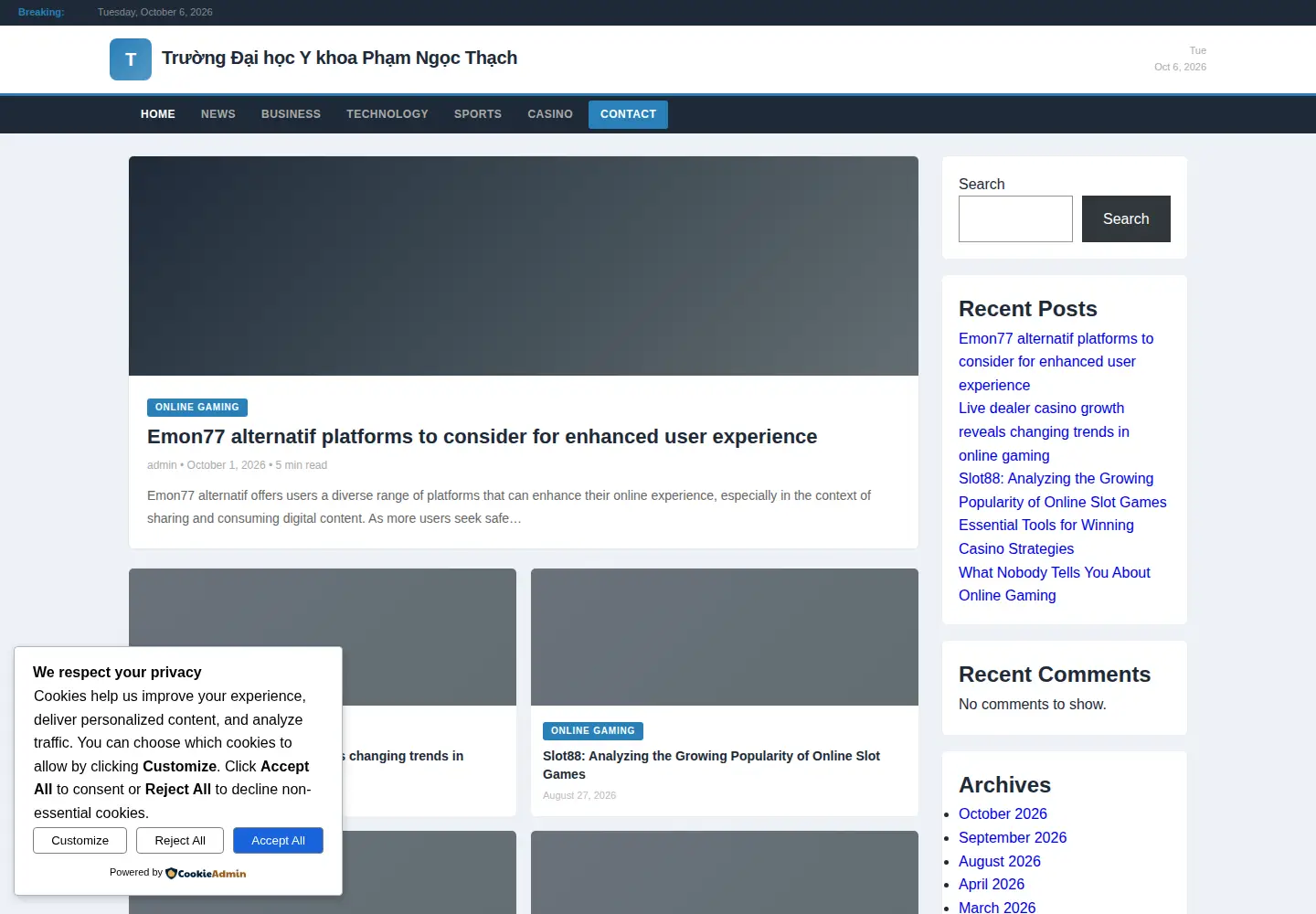Open the April 2026 archive
Image resolution: width=1316 pixels, height=914 pixels.
(x=991, y=885)
